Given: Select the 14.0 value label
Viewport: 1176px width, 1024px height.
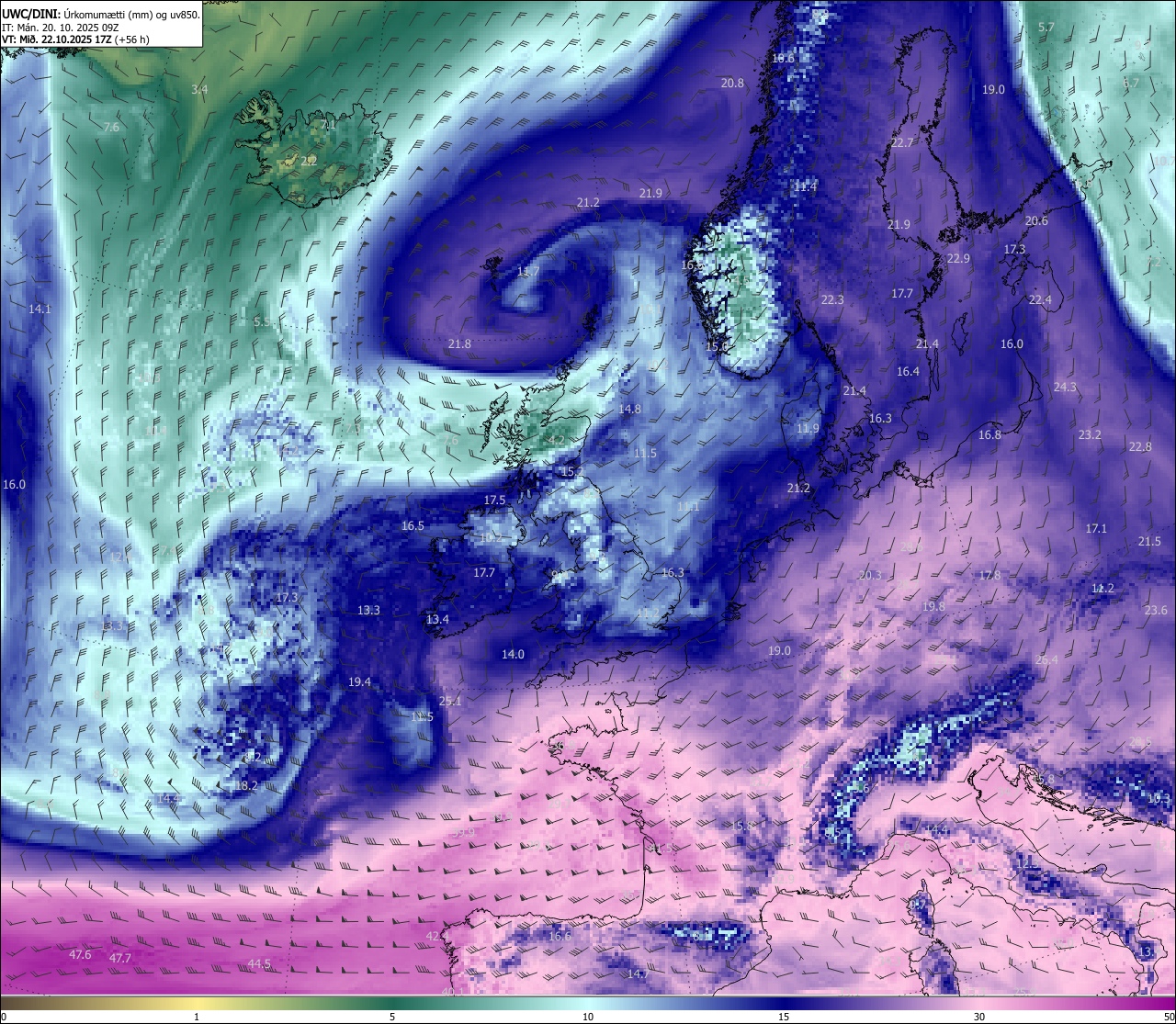Looking at the screenshot, I should [x=513, y=655].
